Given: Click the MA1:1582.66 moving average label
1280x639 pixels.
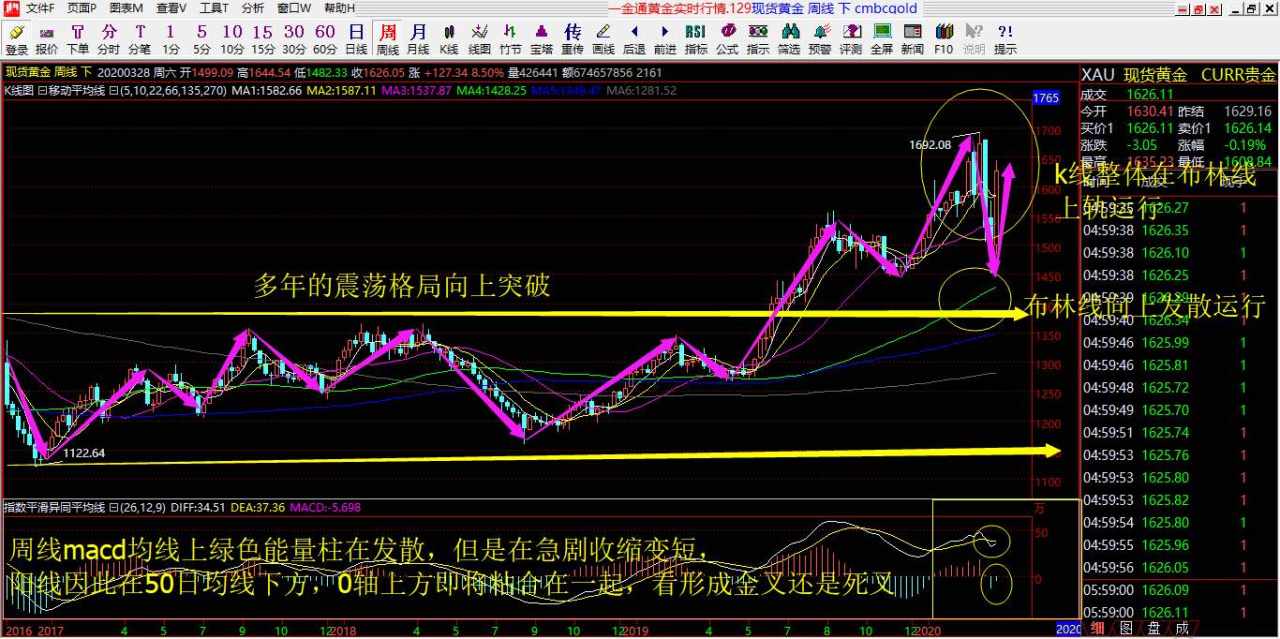Looking at the screenshot, I should 267,90.
